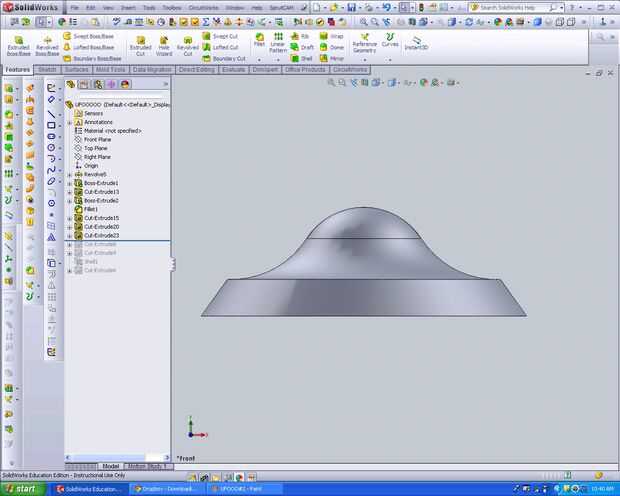The image size is (620, 496).
Task: Switch to UFOOO#2 Paint taskbar window
Action: [x=244, y=489]
